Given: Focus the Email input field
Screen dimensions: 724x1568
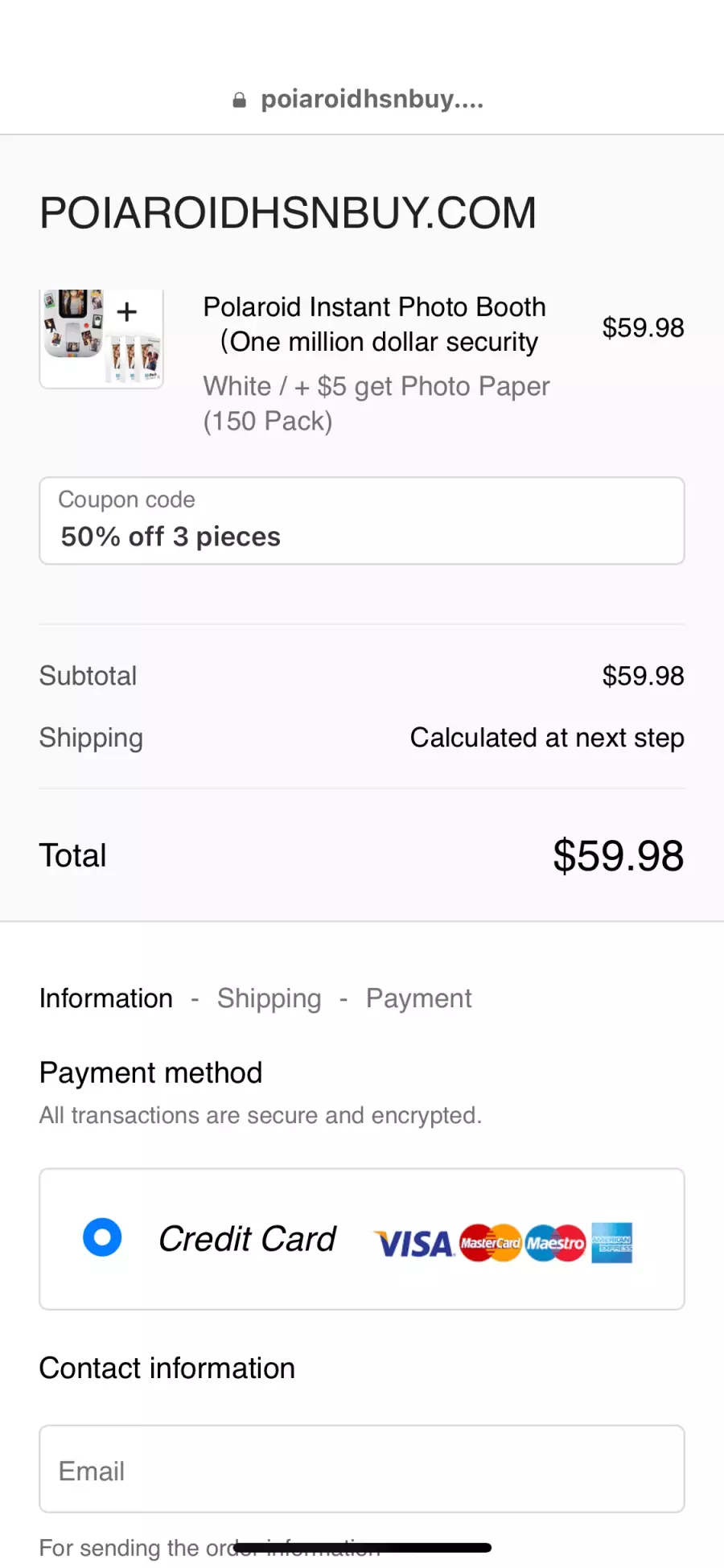Looking at the screenshot, I should pos(362,1469).
